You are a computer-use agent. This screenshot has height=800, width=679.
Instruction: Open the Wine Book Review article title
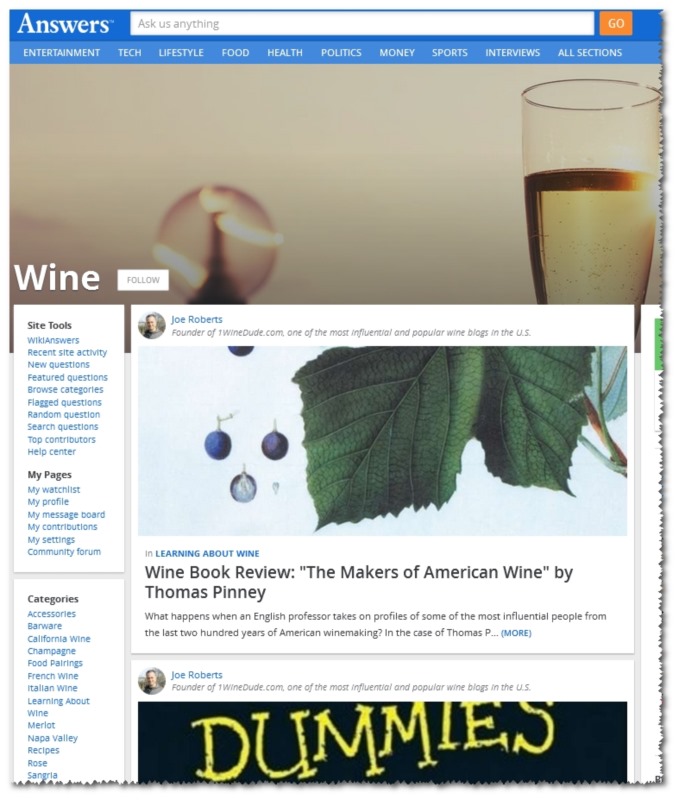359,582
